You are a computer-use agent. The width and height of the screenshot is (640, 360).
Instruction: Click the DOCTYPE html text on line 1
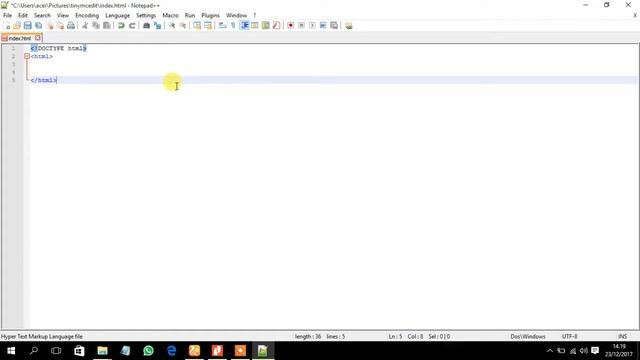(x=59, y=48)
